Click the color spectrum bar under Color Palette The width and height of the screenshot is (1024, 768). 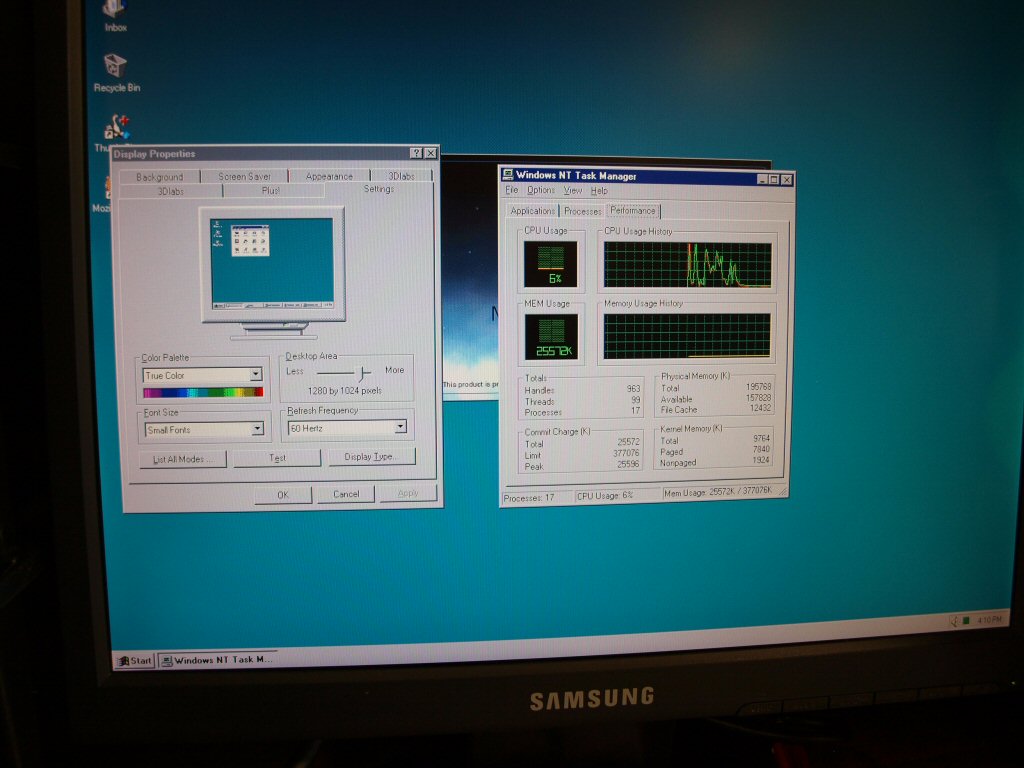coord(203,392)
